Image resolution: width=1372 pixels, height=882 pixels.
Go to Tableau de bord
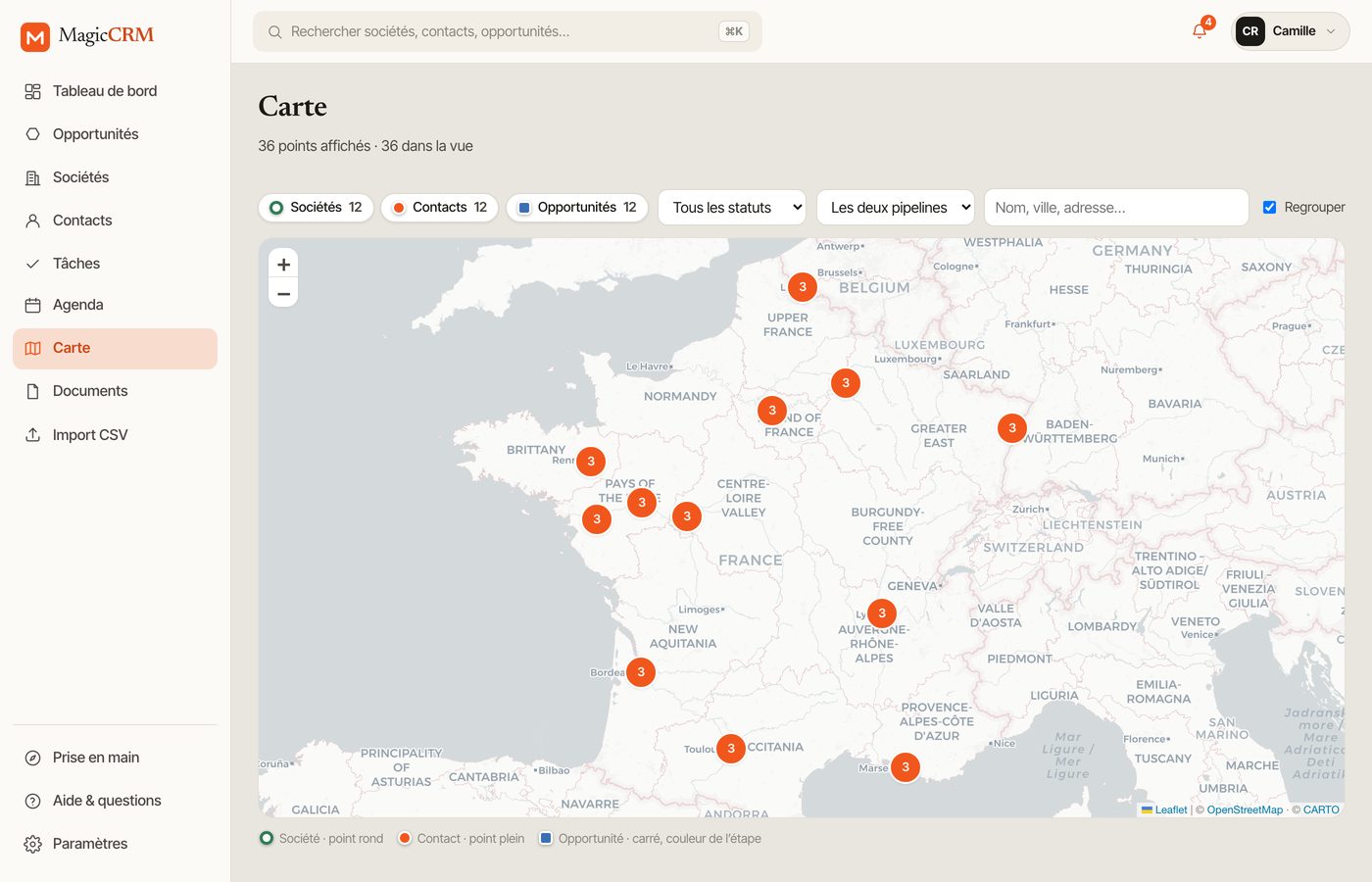(x=115, y=91)
